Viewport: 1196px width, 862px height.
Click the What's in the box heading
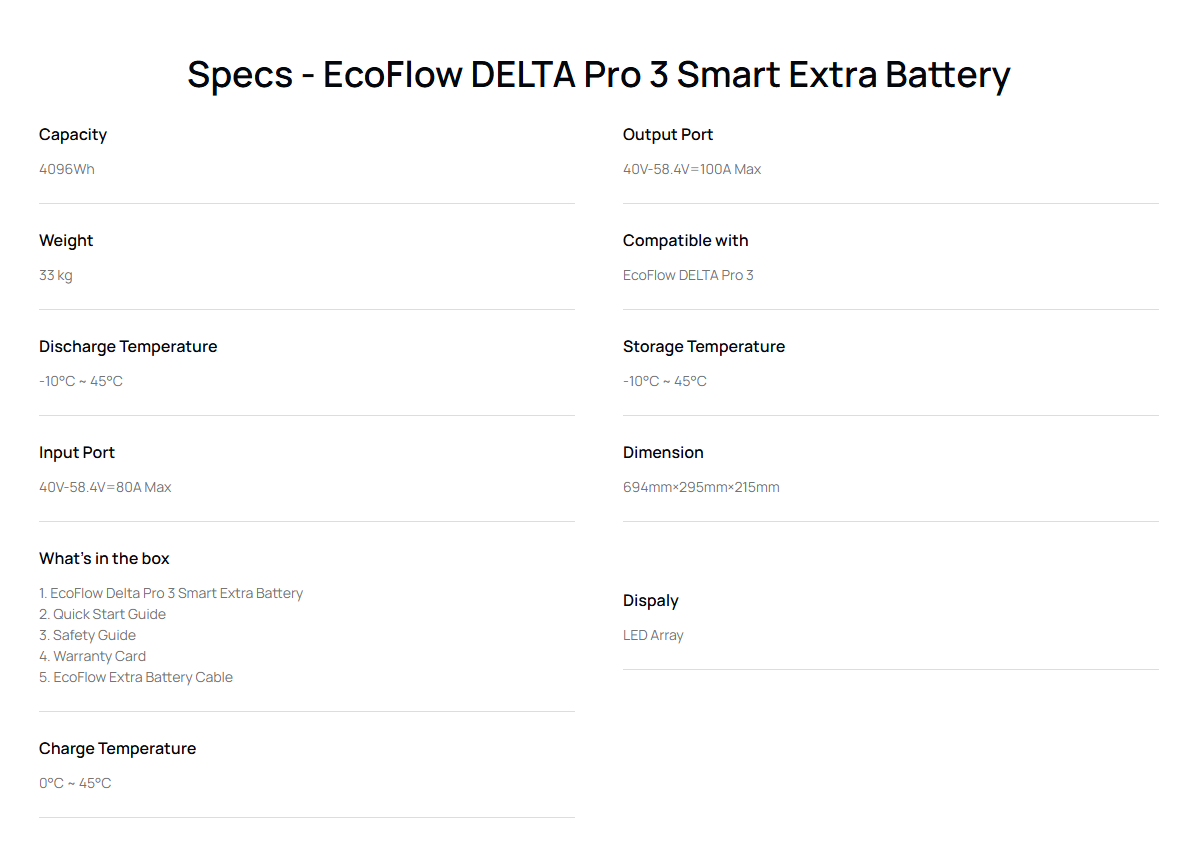(104, 559)
